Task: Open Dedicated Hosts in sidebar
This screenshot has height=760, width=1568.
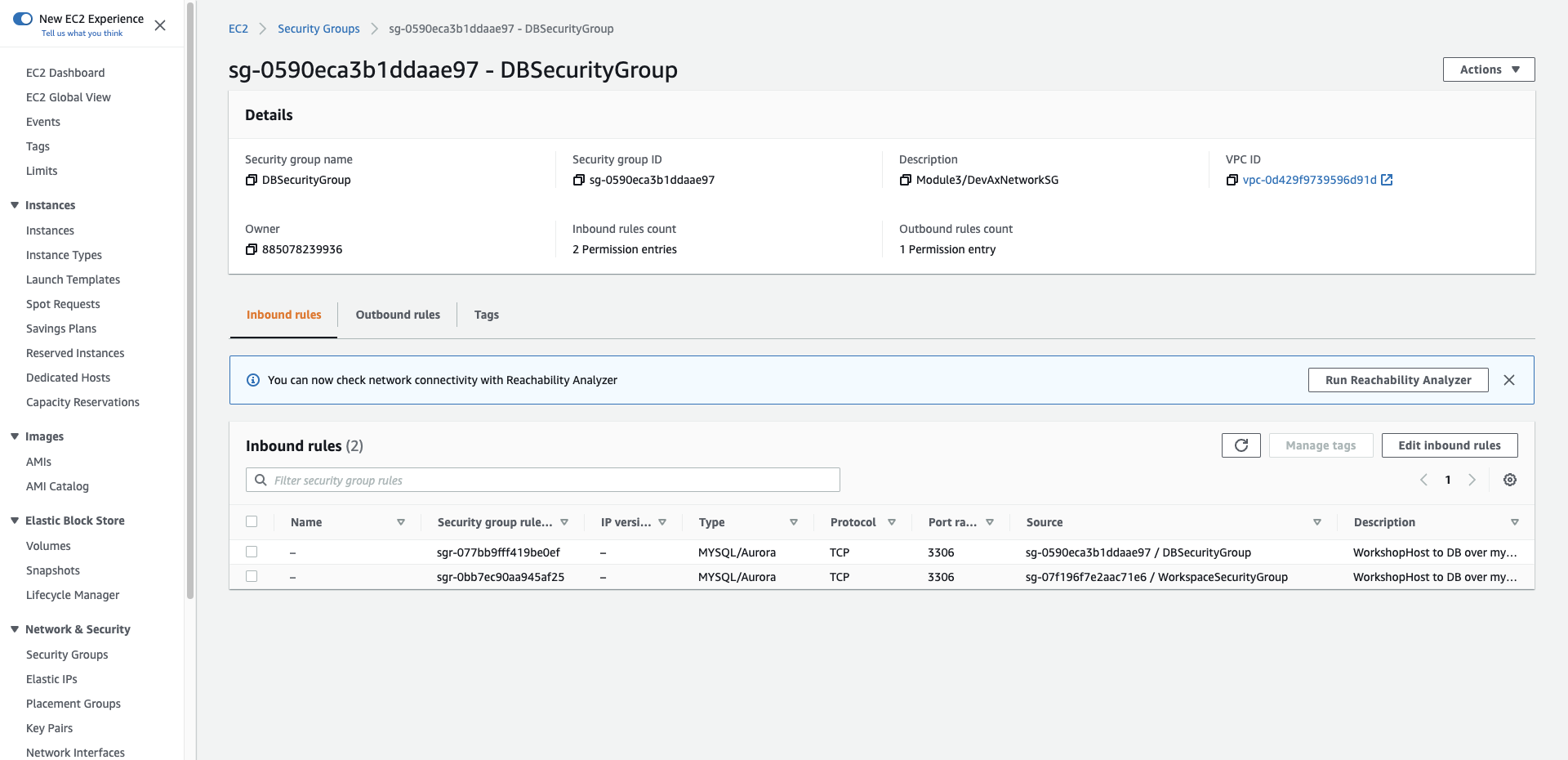Action: 68,378
